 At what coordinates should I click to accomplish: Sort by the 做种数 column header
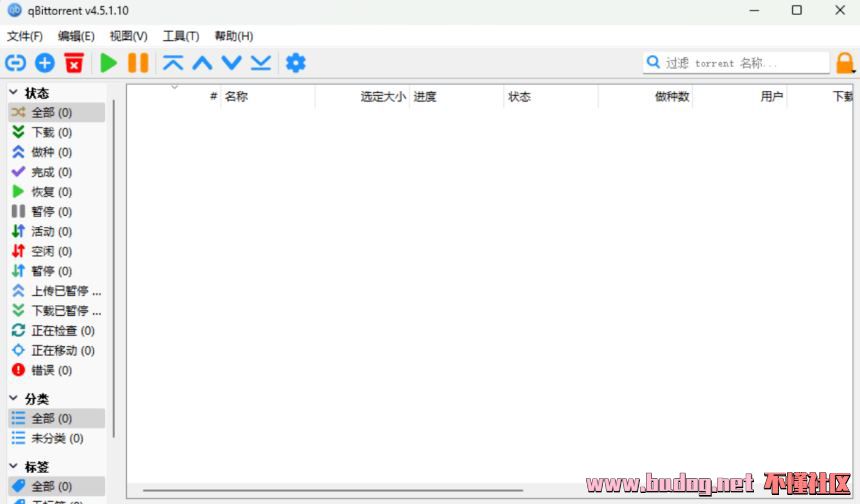(x=646, y=97)
